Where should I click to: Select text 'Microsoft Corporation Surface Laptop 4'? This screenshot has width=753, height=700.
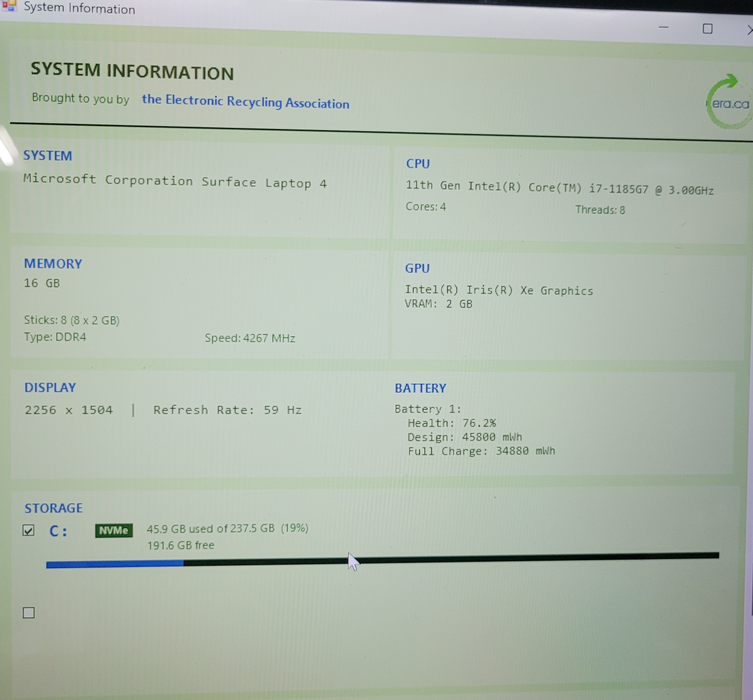coord(175,181)
